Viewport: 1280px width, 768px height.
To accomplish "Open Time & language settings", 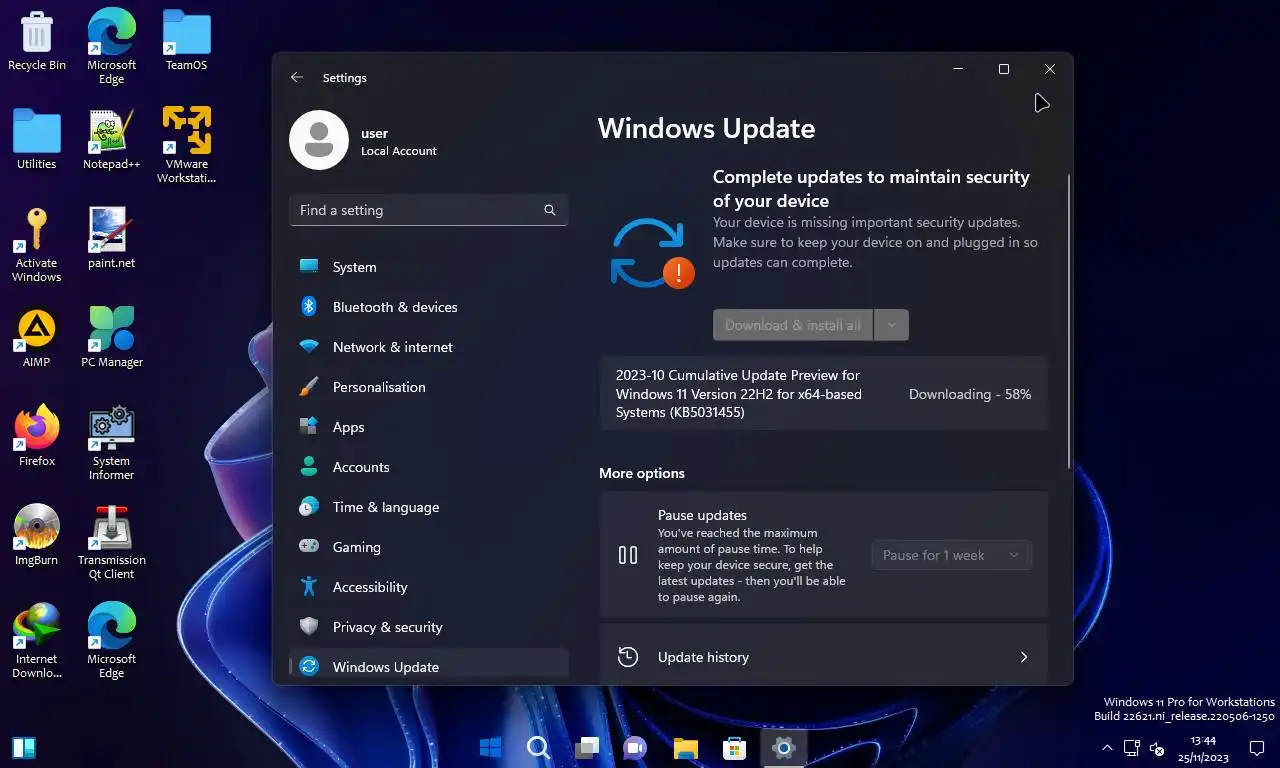I will [429, 507].
